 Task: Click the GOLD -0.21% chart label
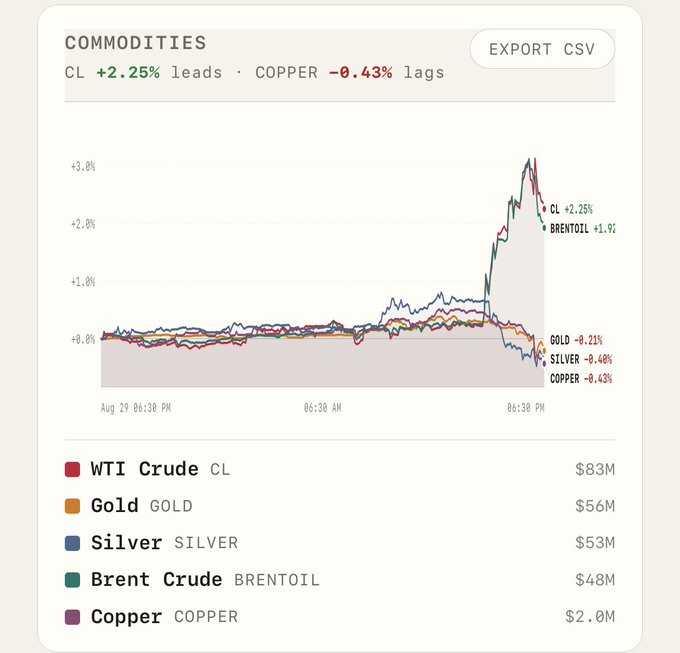click(x=576, y=340)
